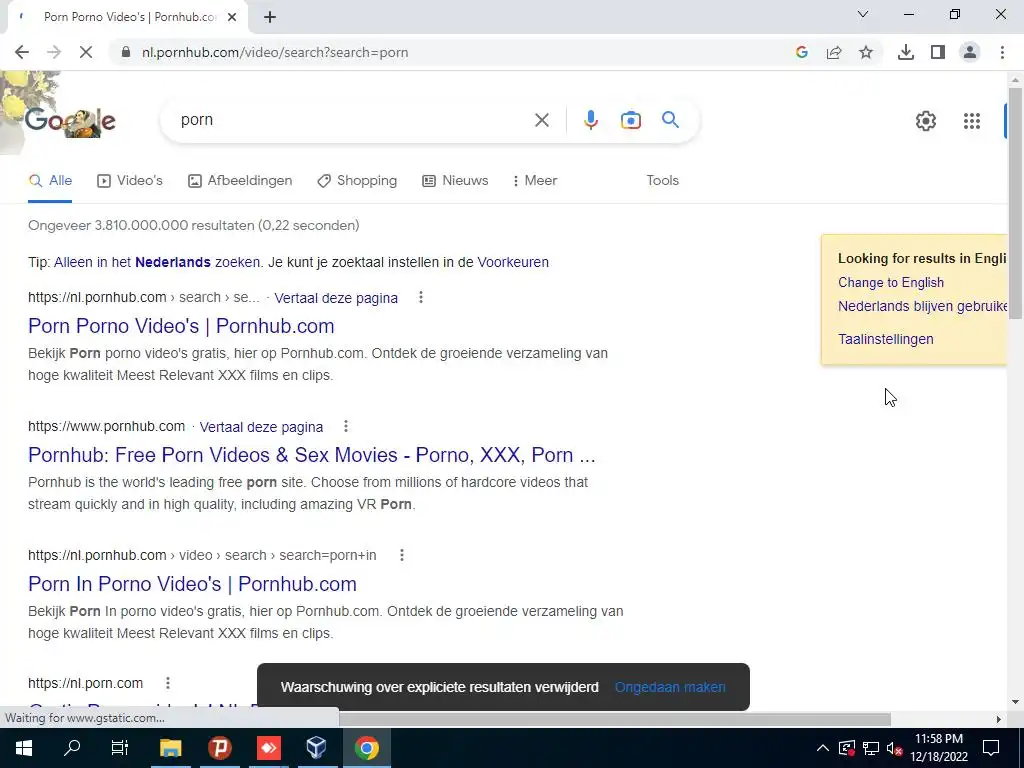This screenshot has height=768, width=1024.
Task: Click in the Google search input field
Action: pos(353,120)
